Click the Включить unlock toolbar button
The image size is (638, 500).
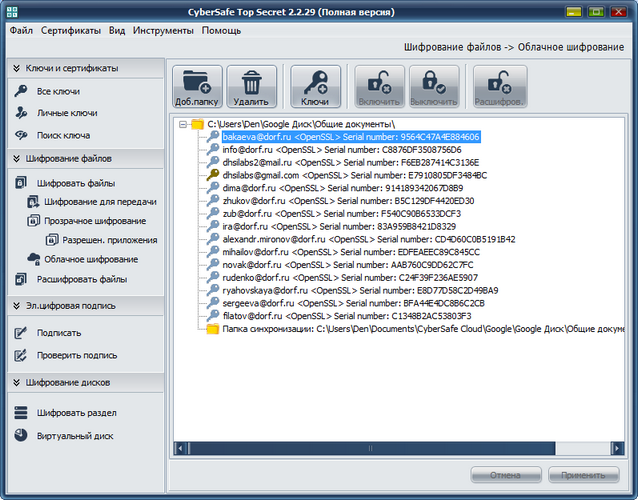[x=380, y=87]
